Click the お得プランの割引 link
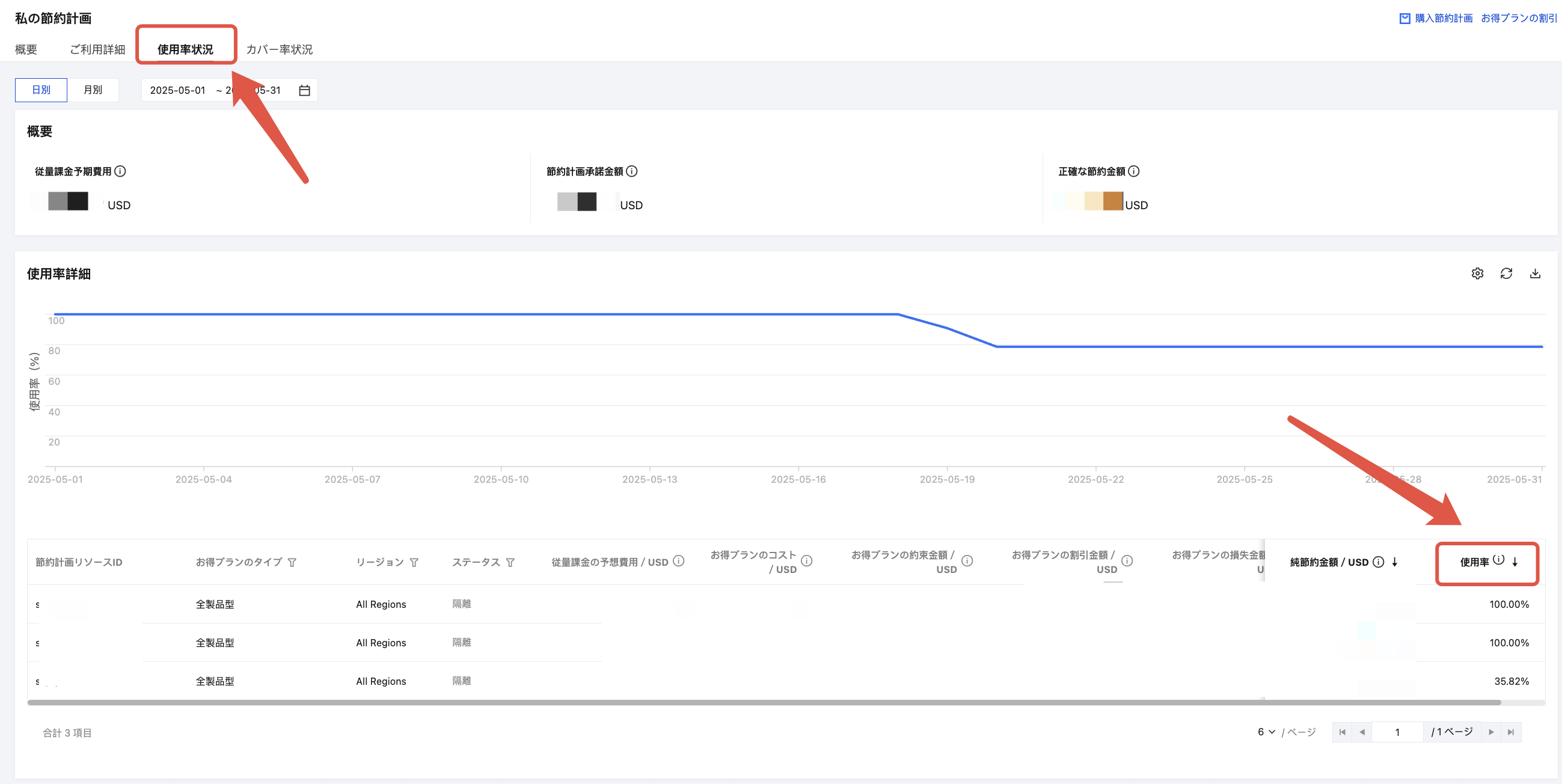Viewport: 1562px width, 784px height. click(x=1518, y=18)
